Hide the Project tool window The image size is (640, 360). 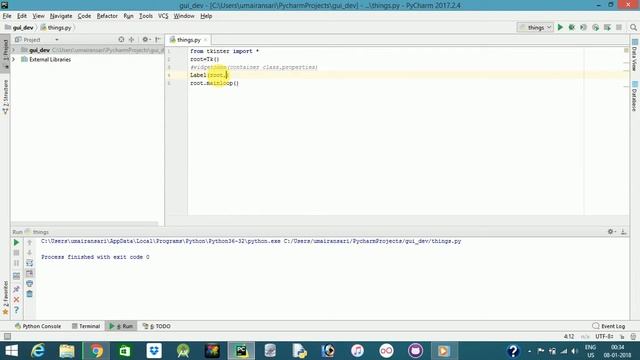tap(158, 40)
